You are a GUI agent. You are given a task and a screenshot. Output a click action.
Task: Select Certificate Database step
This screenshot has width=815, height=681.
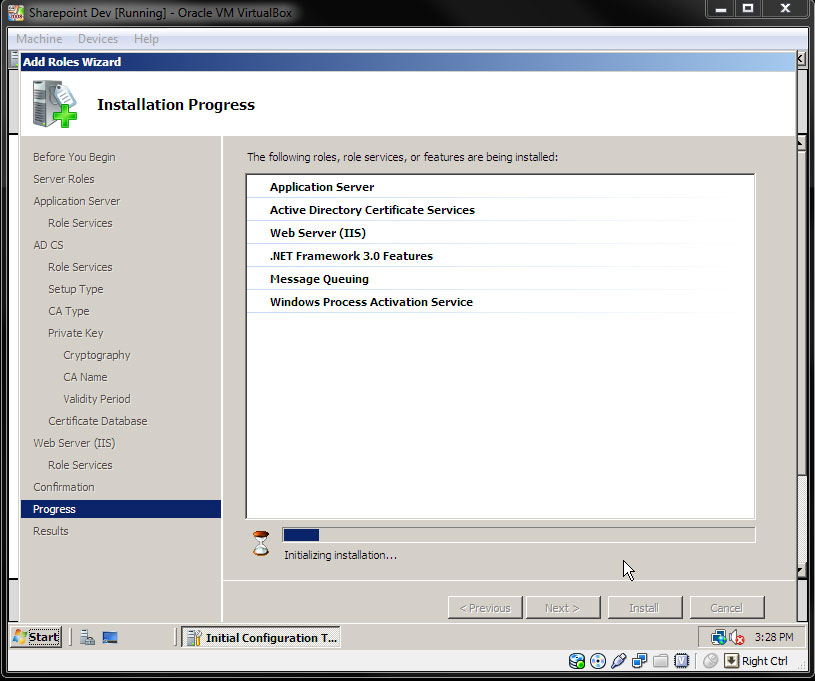(98, 421)
